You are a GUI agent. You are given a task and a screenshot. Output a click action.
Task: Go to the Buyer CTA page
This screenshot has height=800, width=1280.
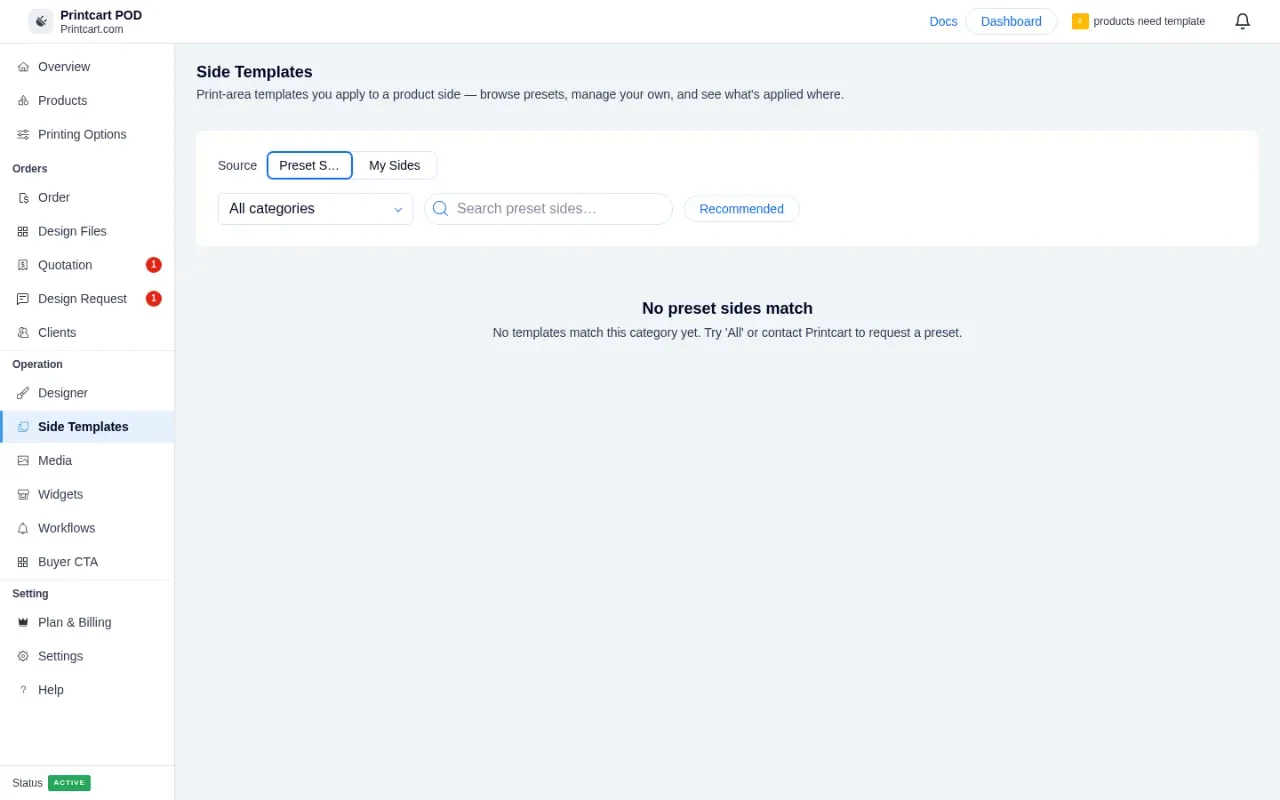click(87, 562)
